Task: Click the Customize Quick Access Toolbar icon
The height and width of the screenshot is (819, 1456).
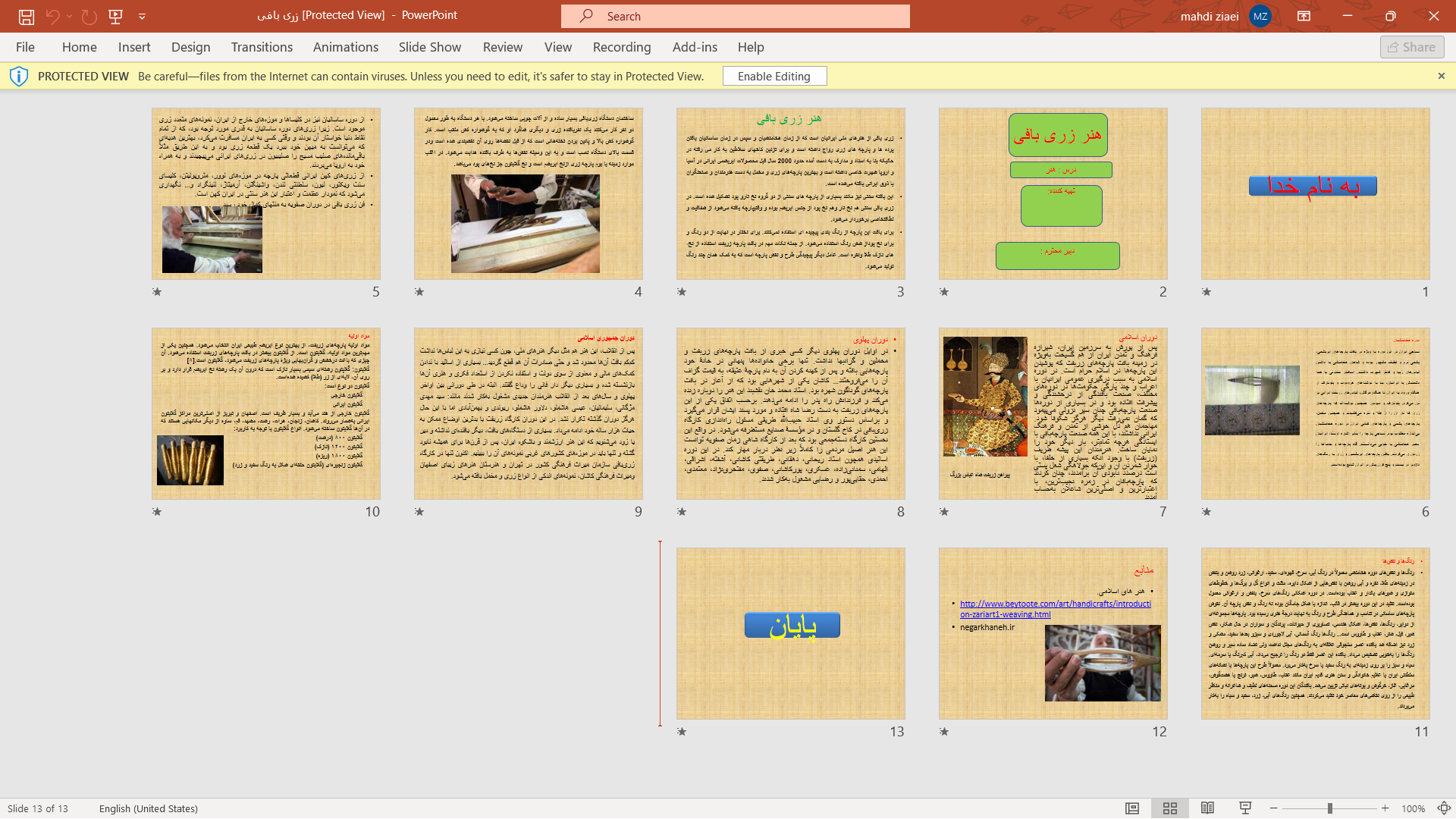Action: click(x=142, y=16)
